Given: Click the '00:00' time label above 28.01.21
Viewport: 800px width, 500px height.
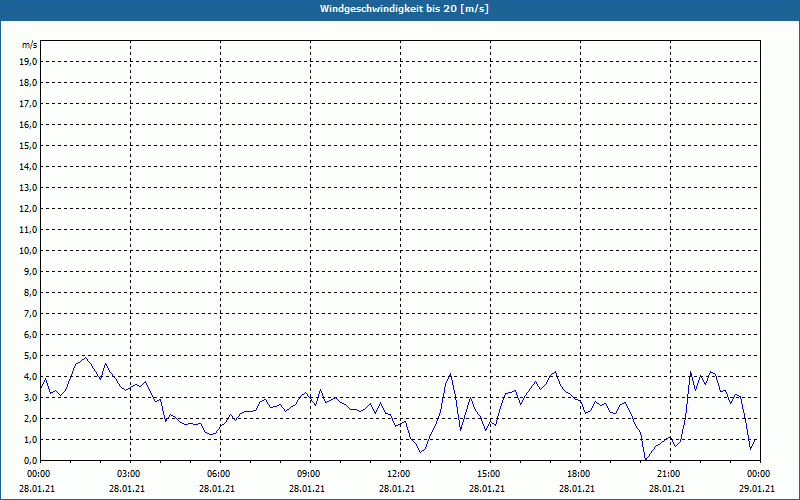Looking at the screenshot, I should [x=38, y=474].
